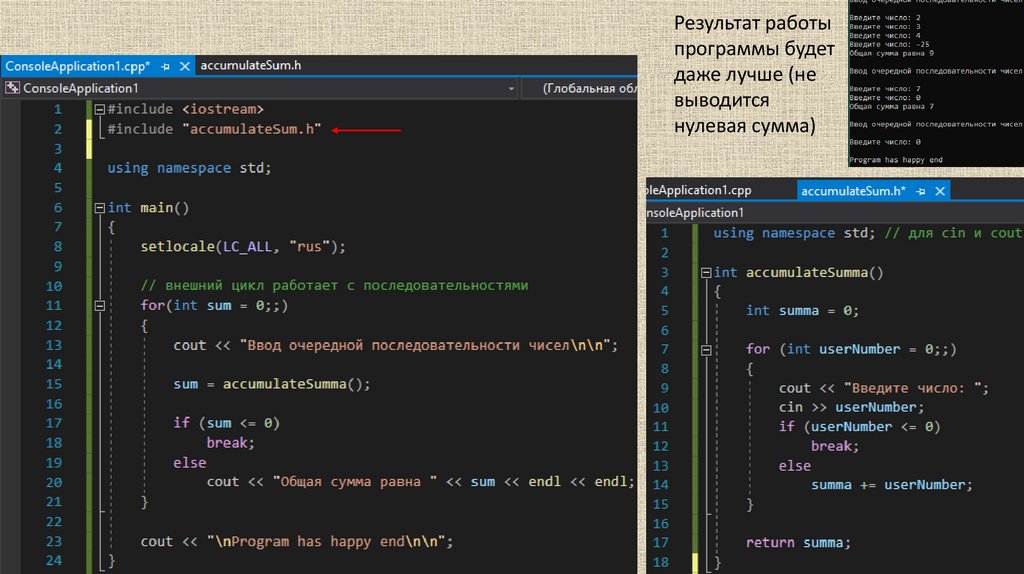
Task: Open the ConsoleApplication1 project dropdown arrow
Action: [x=511, y=88]
